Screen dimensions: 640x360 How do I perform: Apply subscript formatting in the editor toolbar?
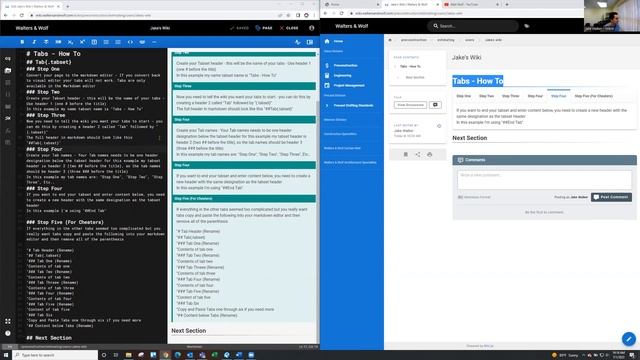click(70, 42)
